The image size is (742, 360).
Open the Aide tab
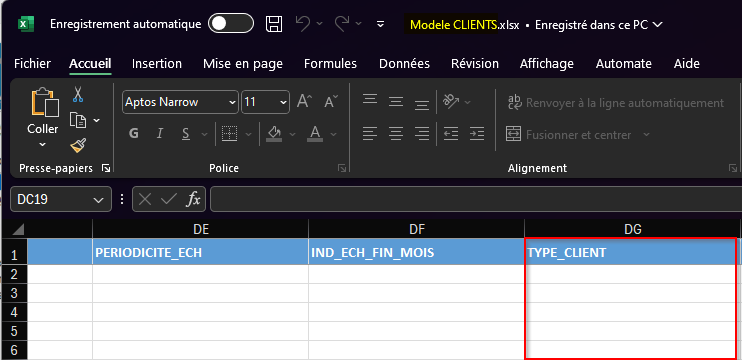(x=687, y=63)
